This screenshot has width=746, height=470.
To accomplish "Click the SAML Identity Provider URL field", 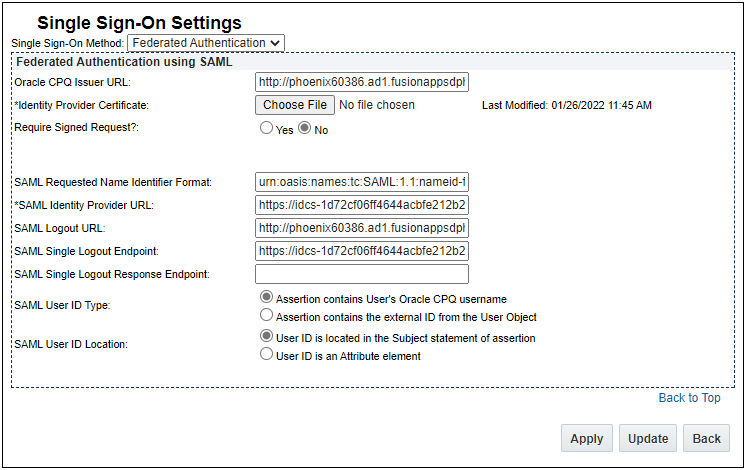I will click(362, 205).
